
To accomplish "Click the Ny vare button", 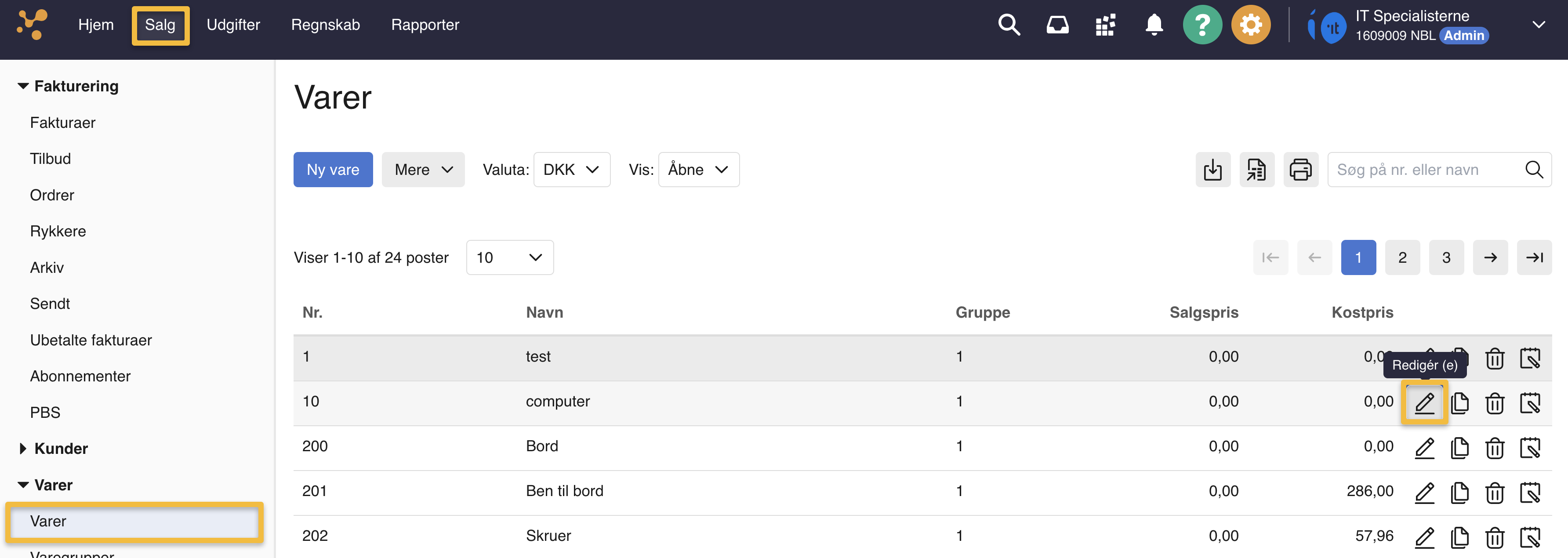I will pyautogui.click(x=332, y=170).
